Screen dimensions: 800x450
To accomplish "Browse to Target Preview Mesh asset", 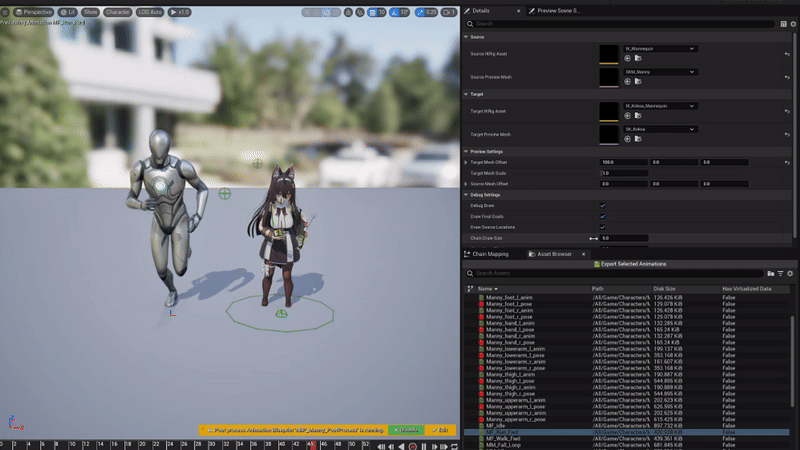I will pyautogui.click(x=638, y=139).
